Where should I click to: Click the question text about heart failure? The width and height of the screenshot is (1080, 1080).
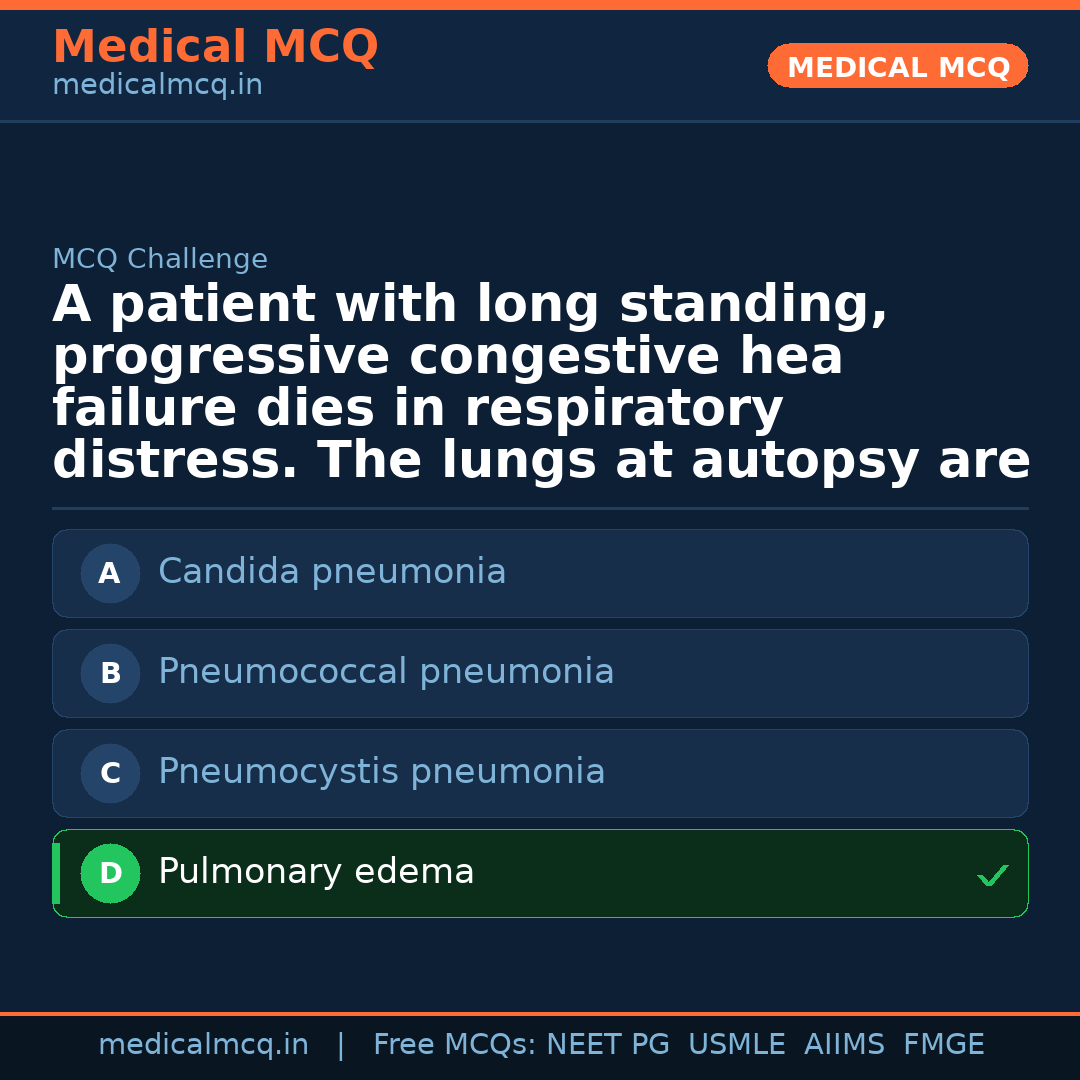(x=540, y=383)
